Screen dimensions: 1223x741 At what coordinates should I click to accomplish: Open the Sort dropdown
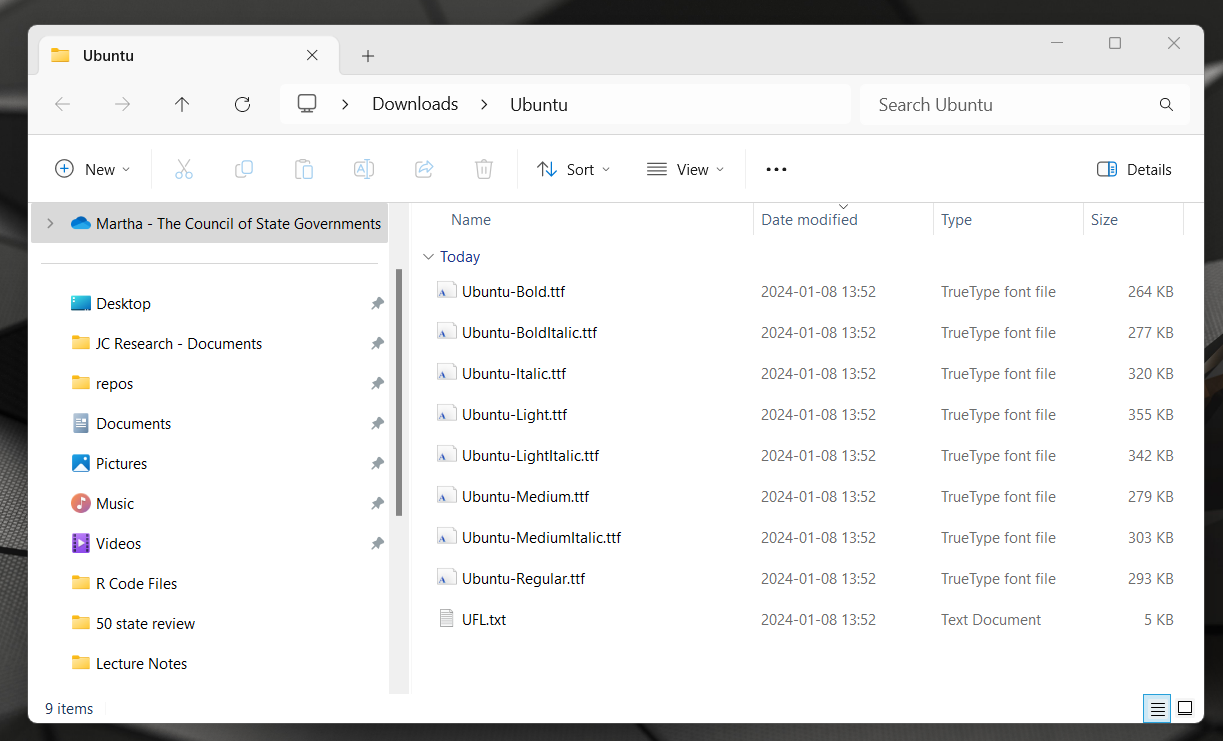point(573,169)
